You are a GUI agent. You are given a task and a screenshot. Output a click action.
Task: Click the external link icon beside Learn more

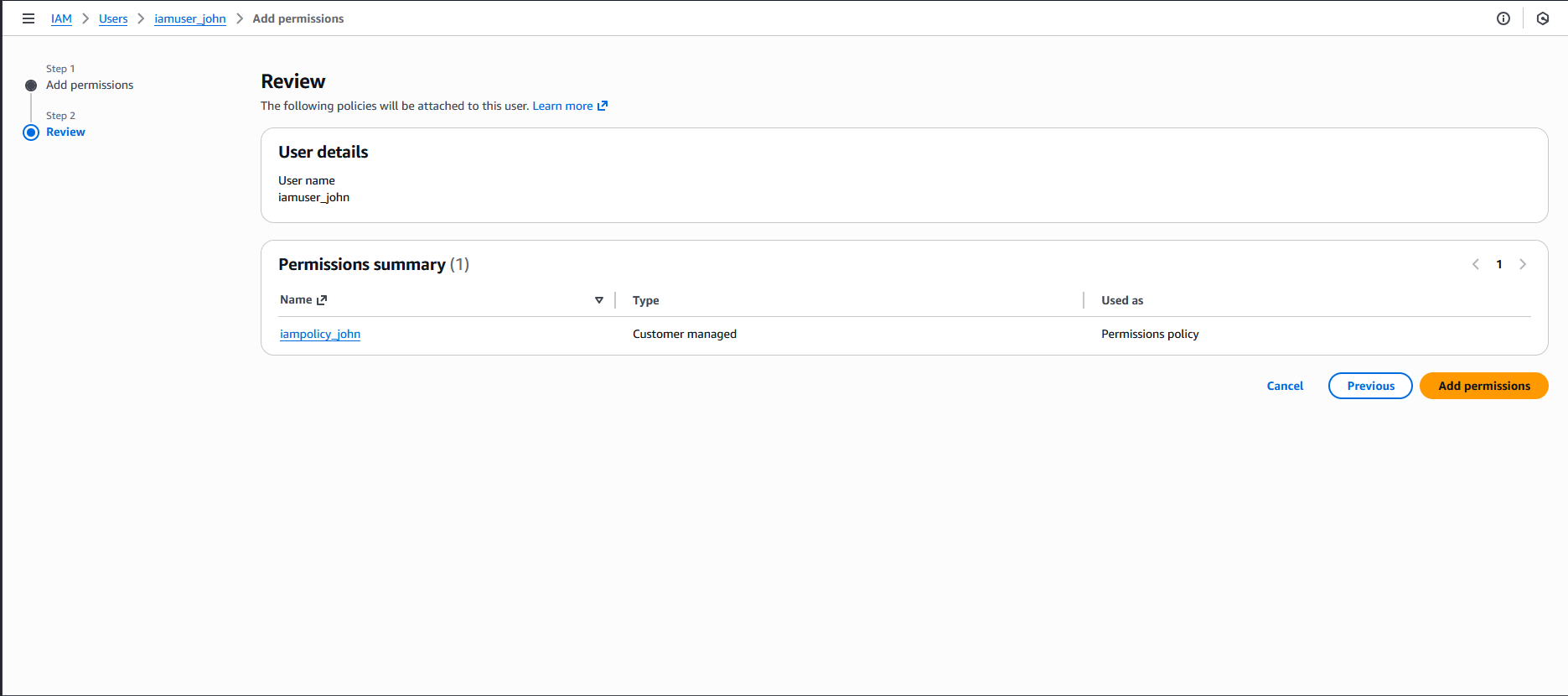pos(603,106)
